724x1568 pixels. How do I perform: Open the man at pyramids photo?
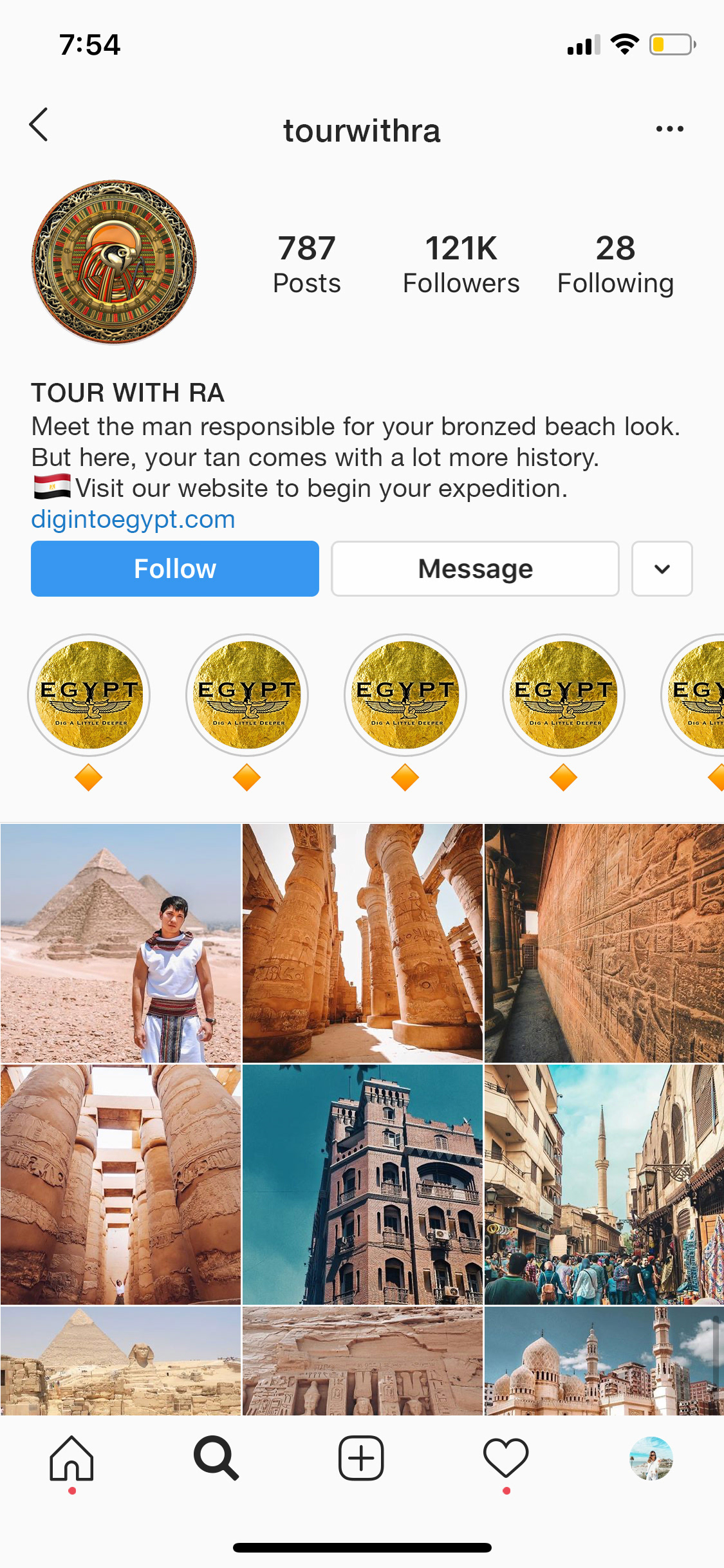[120, 943]
